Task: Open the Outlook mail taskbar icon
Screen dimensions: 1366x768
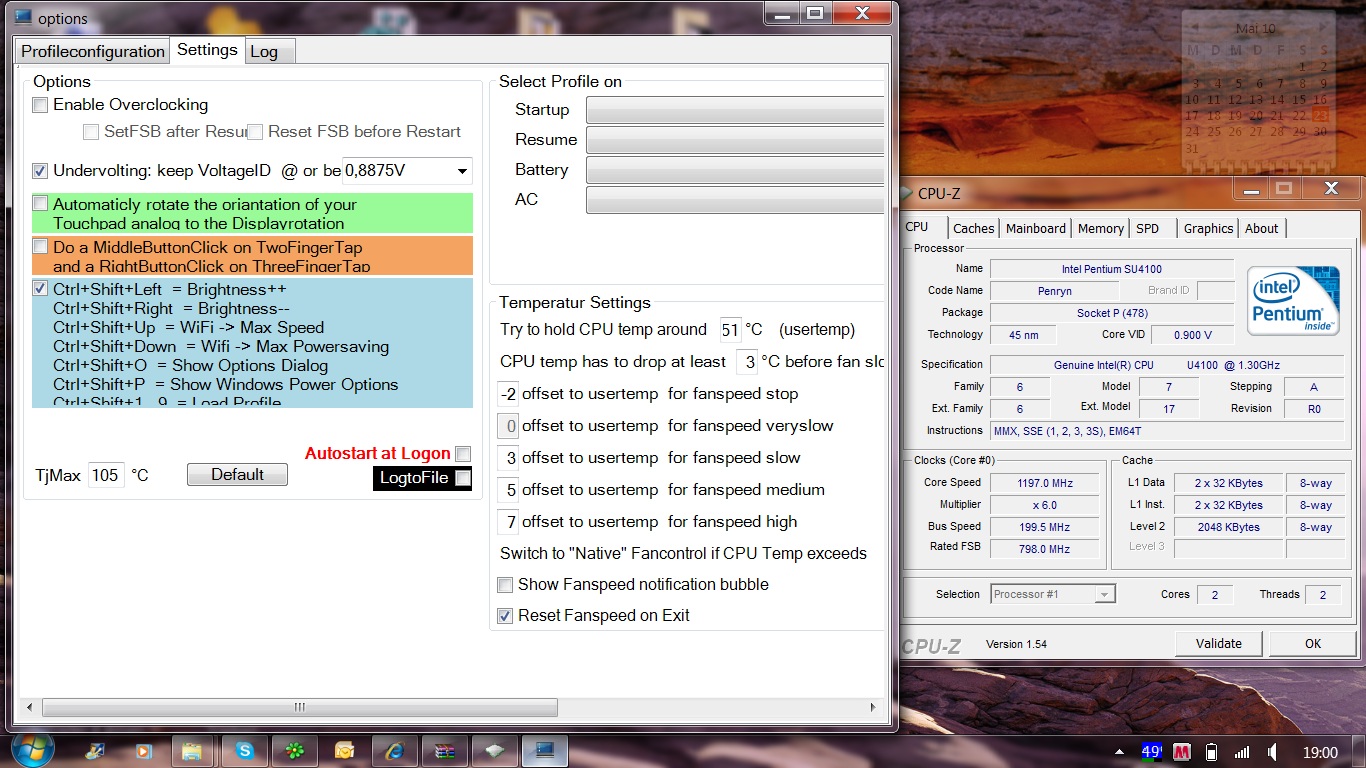Action: tap(344, 751)
